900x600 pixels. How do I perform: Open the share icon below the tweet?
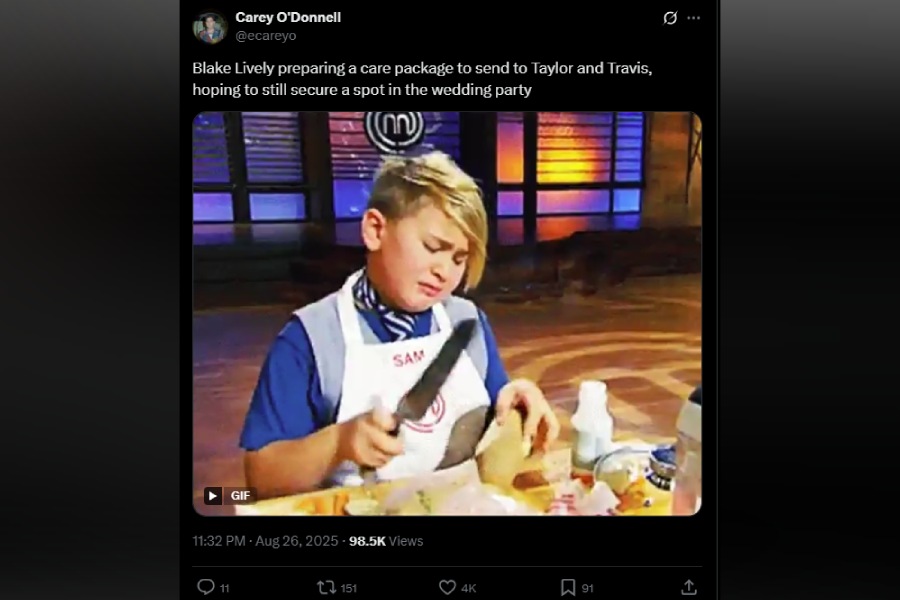pos(688,587)
